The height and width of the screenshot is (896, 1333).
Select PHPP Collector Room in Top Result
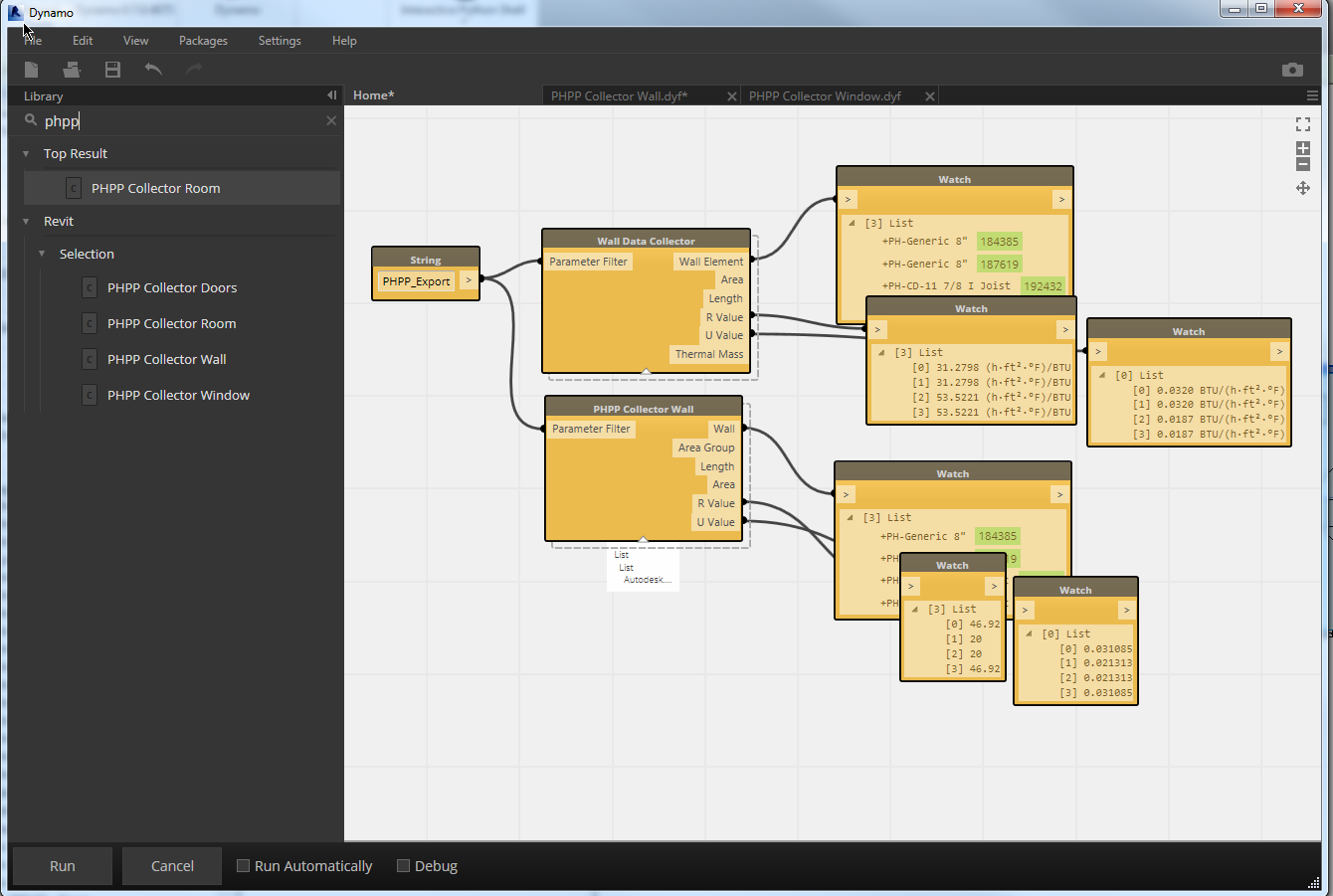[x=182, y=188]
